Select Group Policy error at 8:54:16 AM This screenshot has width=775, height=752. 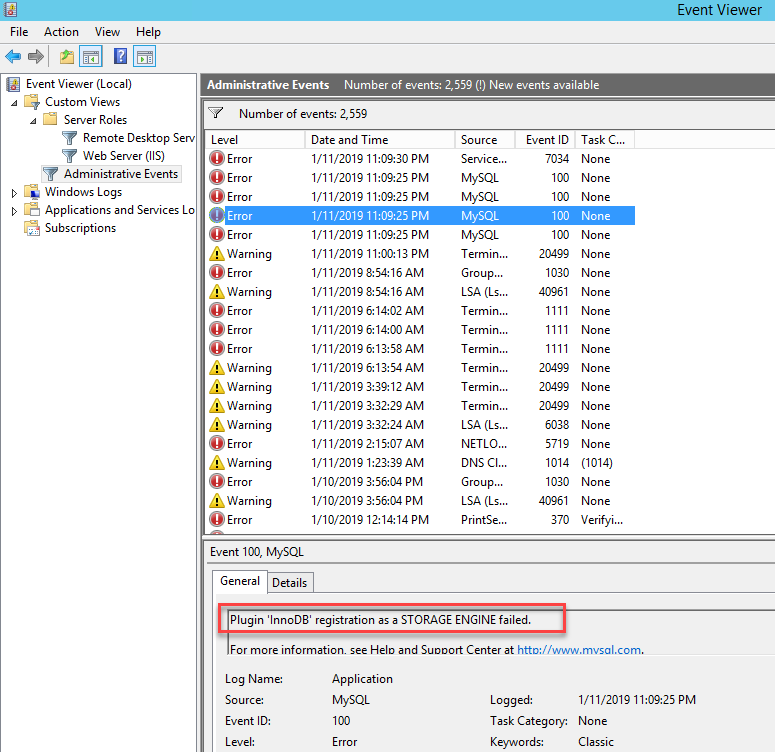pyautogui.click(x=421, y=273)
